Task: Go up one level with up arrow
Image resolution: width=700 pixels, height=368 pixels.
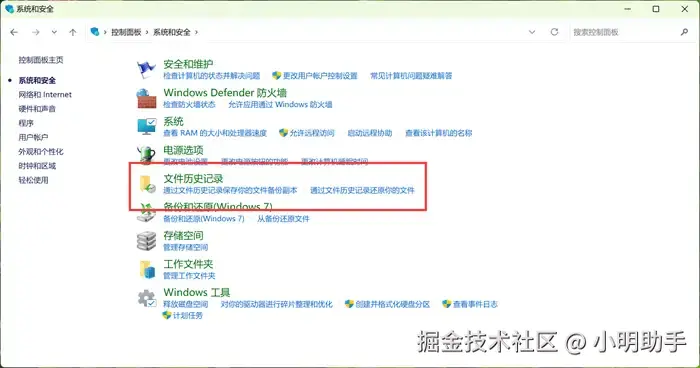Action: pos(73,32)
